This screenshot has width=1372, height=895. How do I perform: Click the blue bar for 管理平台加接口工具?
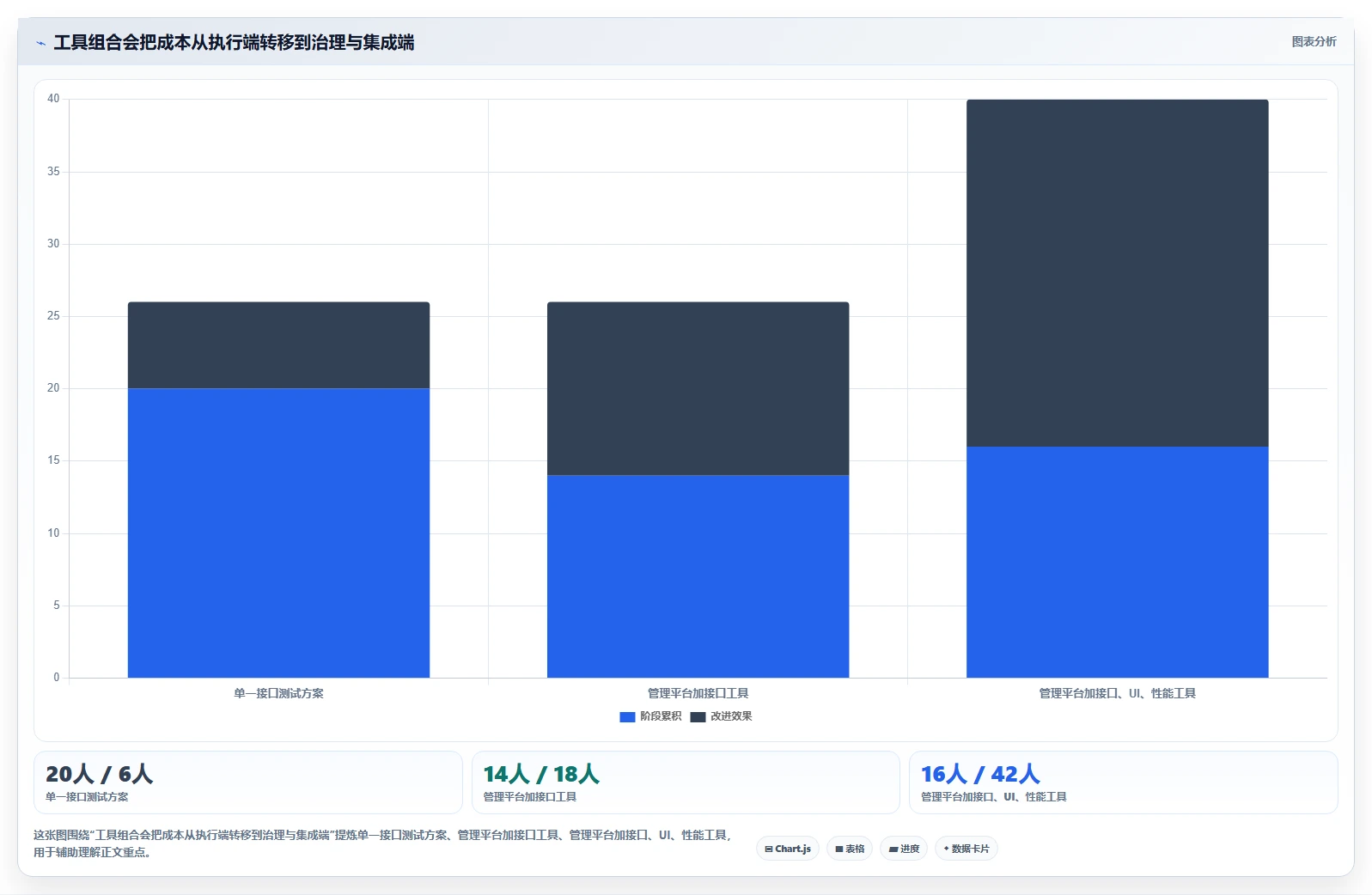click(x=698, y=576)
